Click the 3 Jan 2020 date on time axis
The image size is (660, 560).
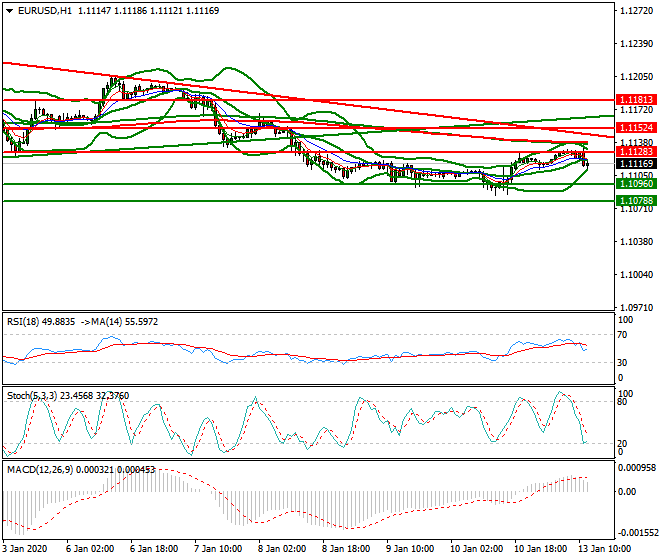(x=25, y=549)
